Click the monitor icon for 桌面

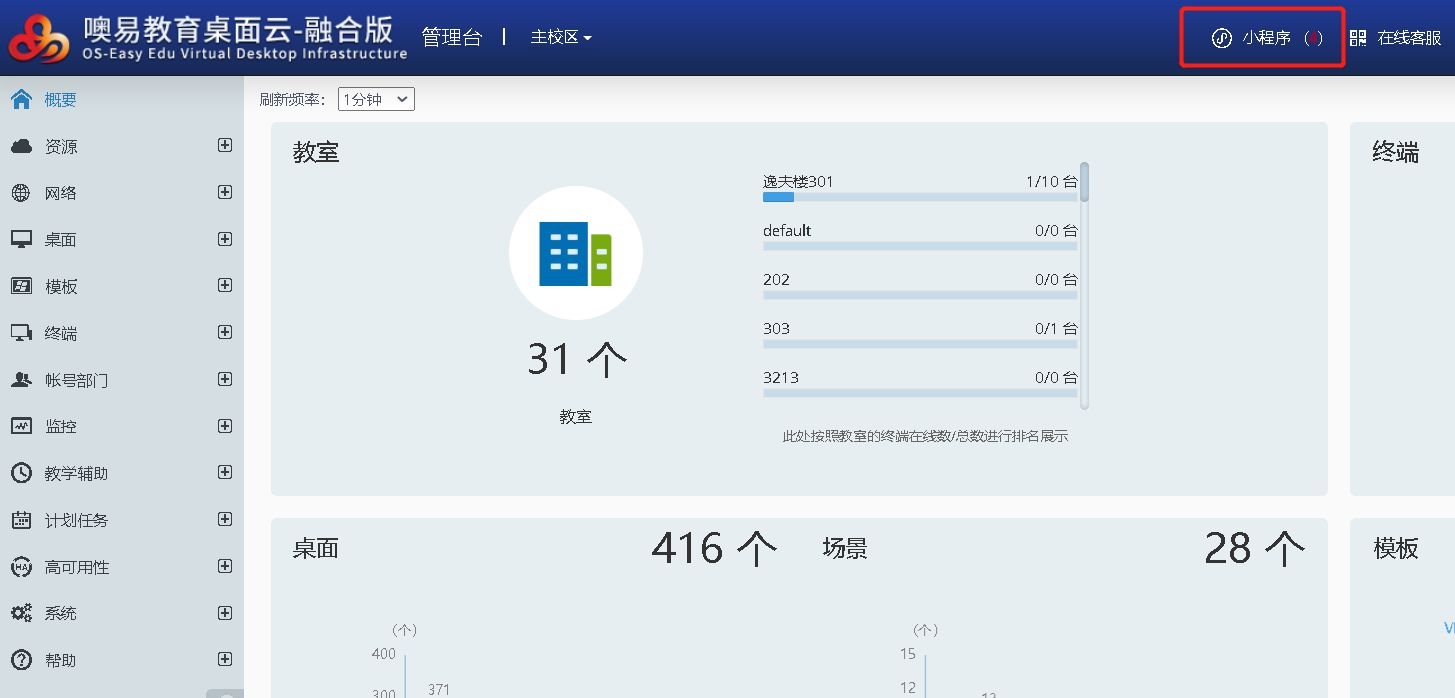[21, 240]
